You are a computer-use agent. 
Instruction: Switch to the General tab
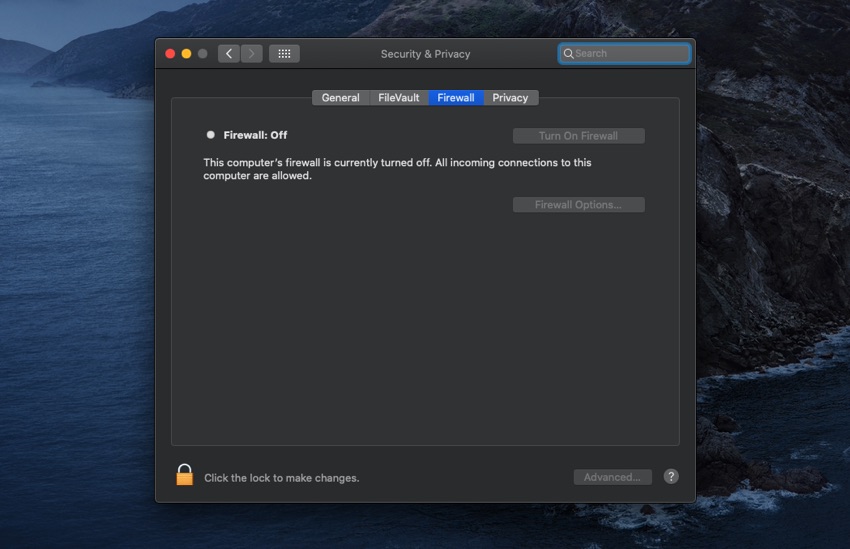pyautogui.click(x=340, y=98)
